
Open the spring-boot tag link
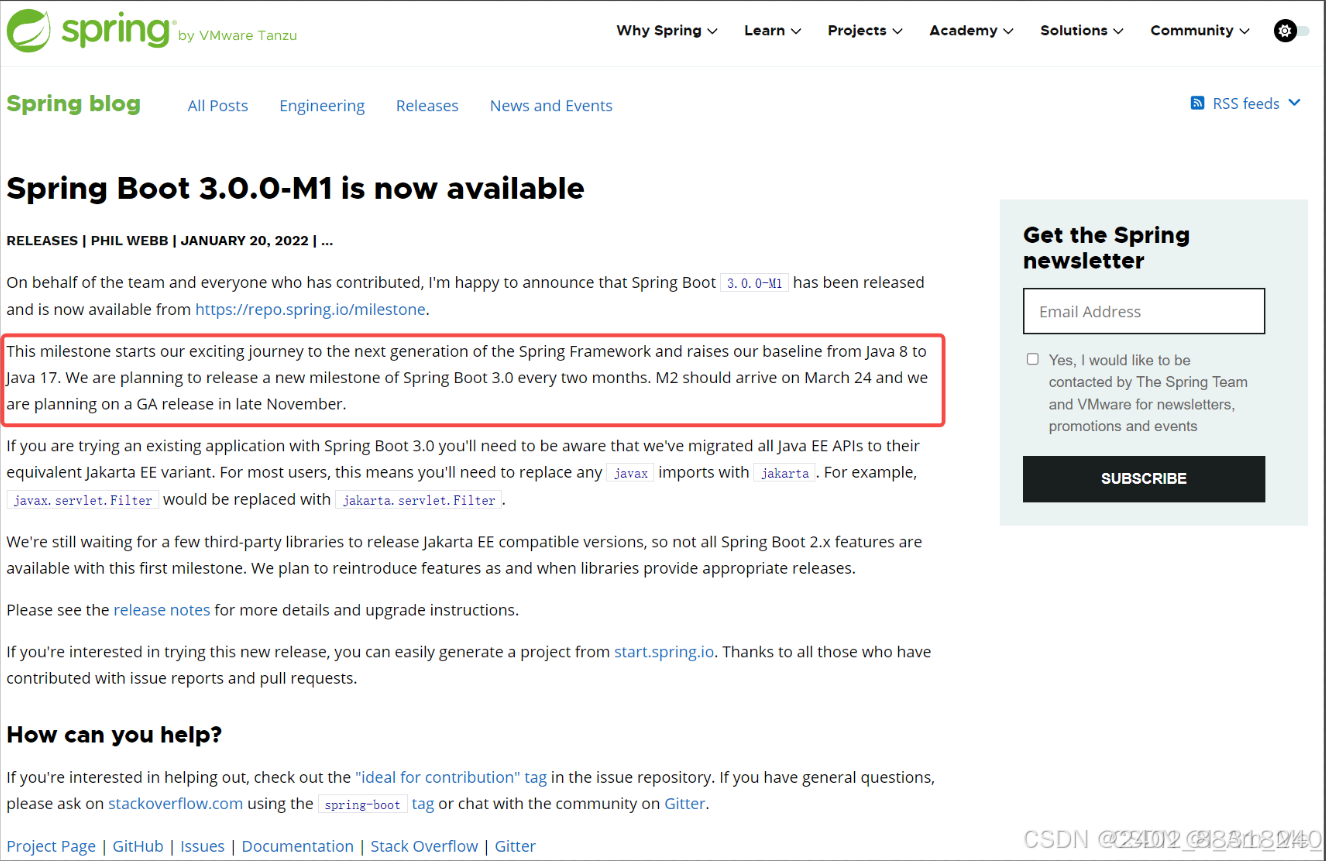tap(423, 804)
